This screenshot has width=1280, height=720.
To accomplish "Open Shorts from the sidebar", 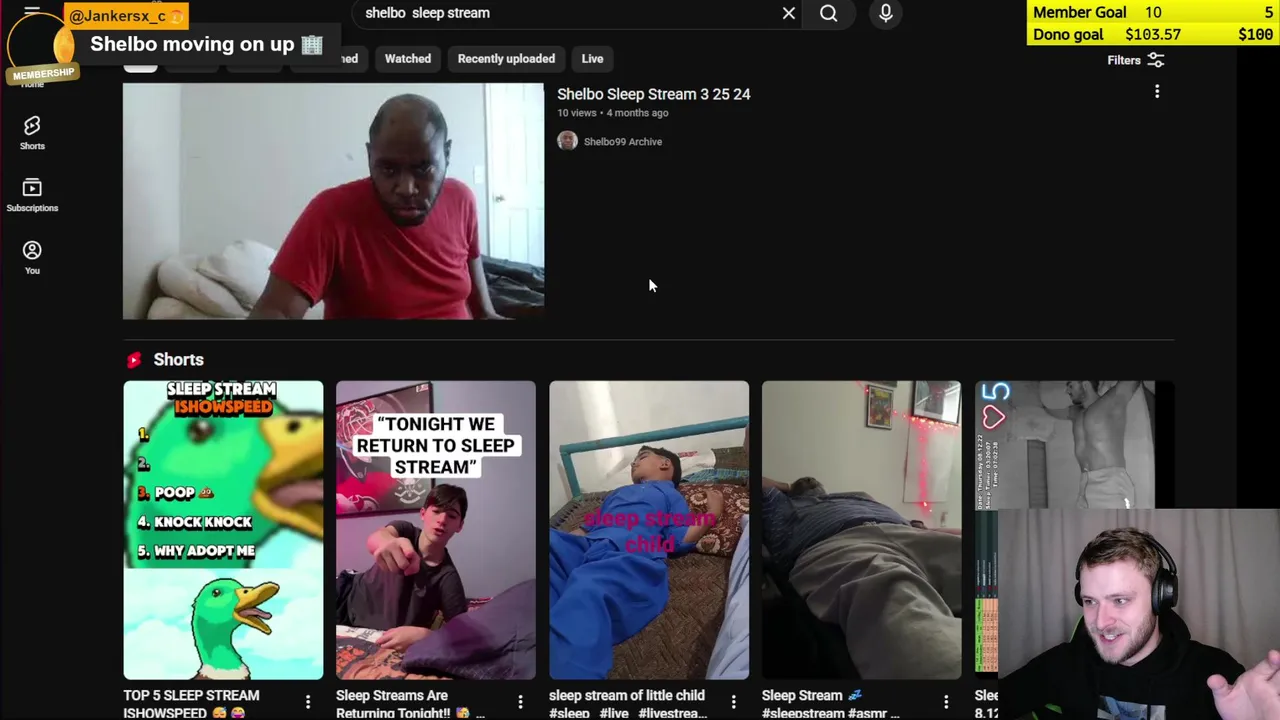I will click(x=32, y=133).
